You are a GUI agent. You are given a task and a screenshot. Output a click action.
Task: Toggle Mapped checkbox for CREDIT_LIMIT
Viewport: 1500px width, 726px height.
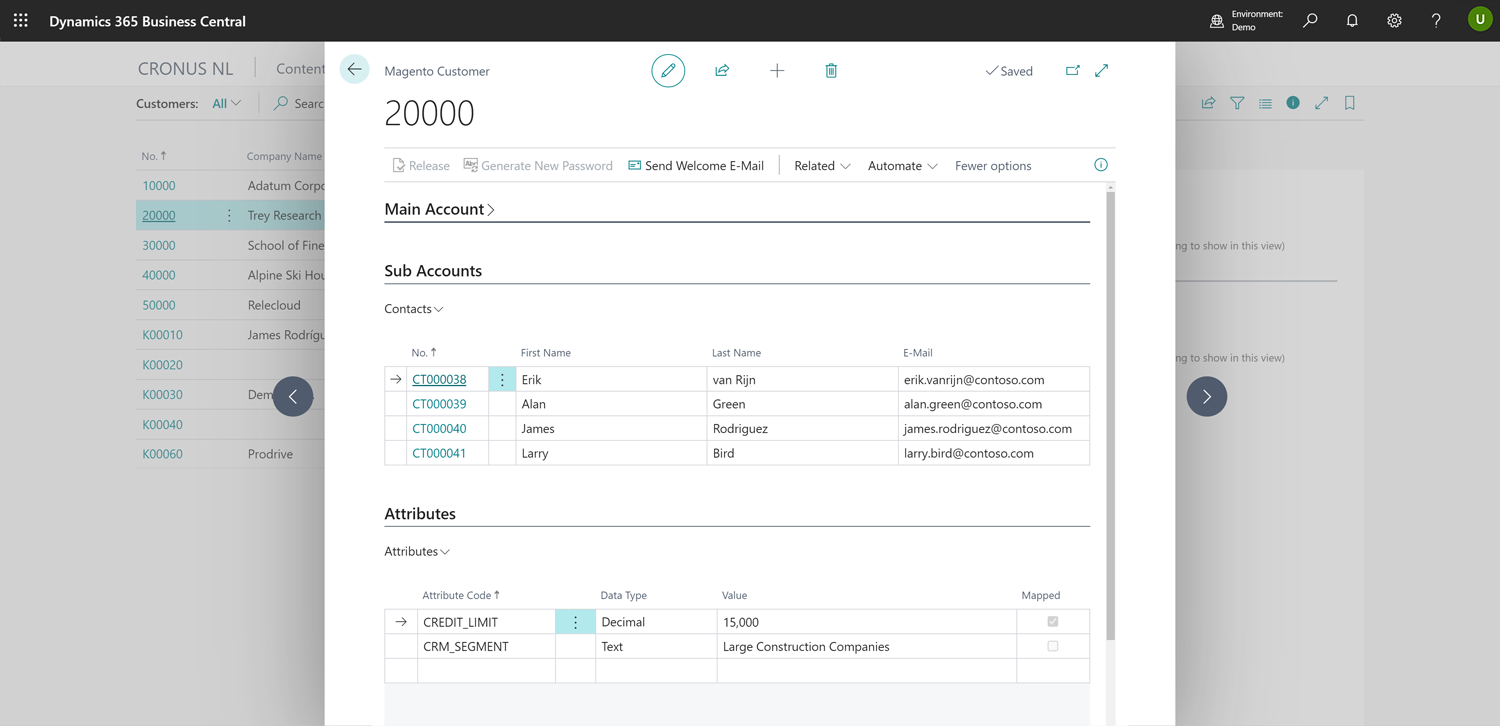1052,622
